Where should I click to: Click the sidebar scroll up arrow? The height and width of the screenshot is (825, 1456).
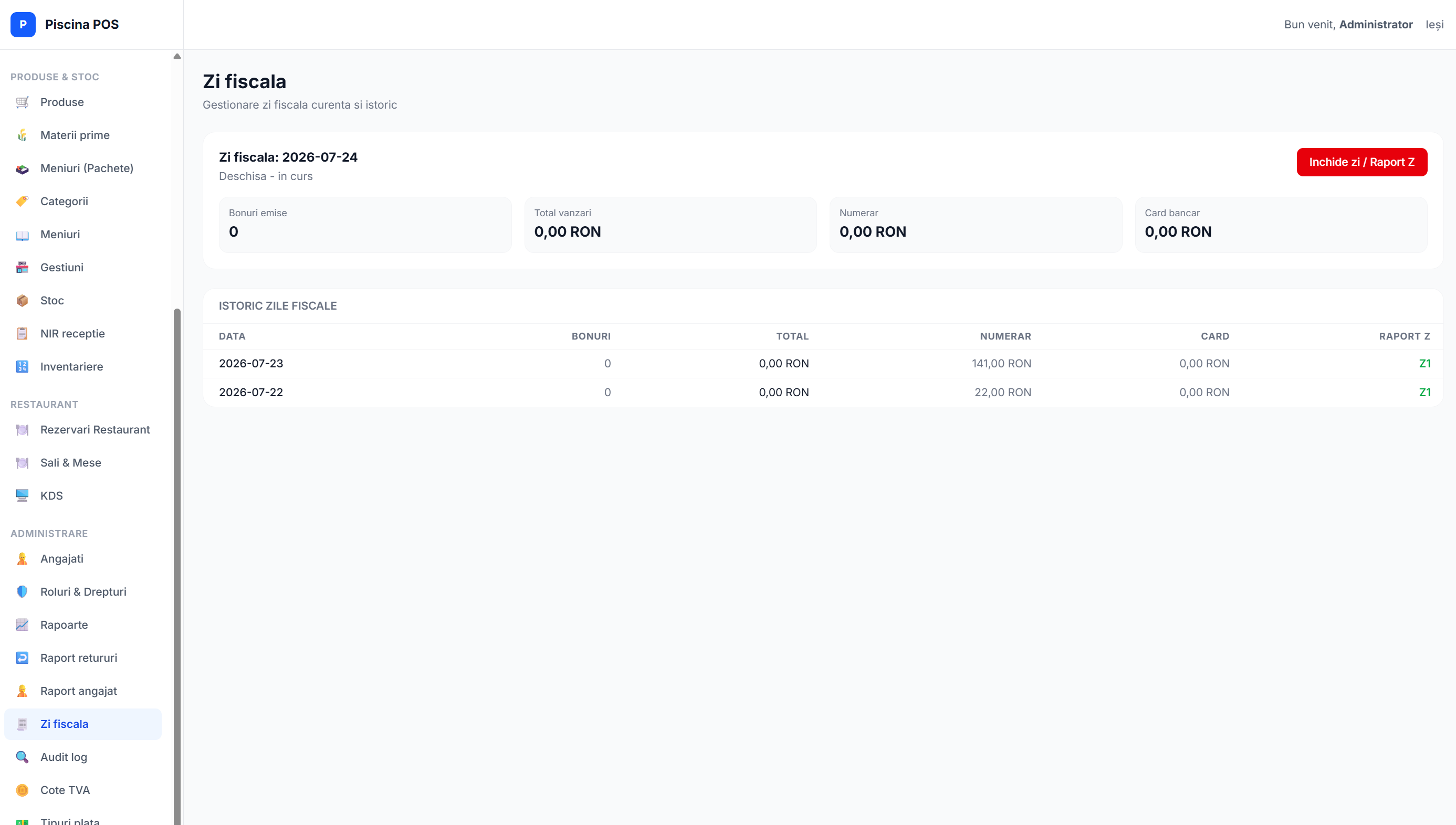tap(177, 56)
